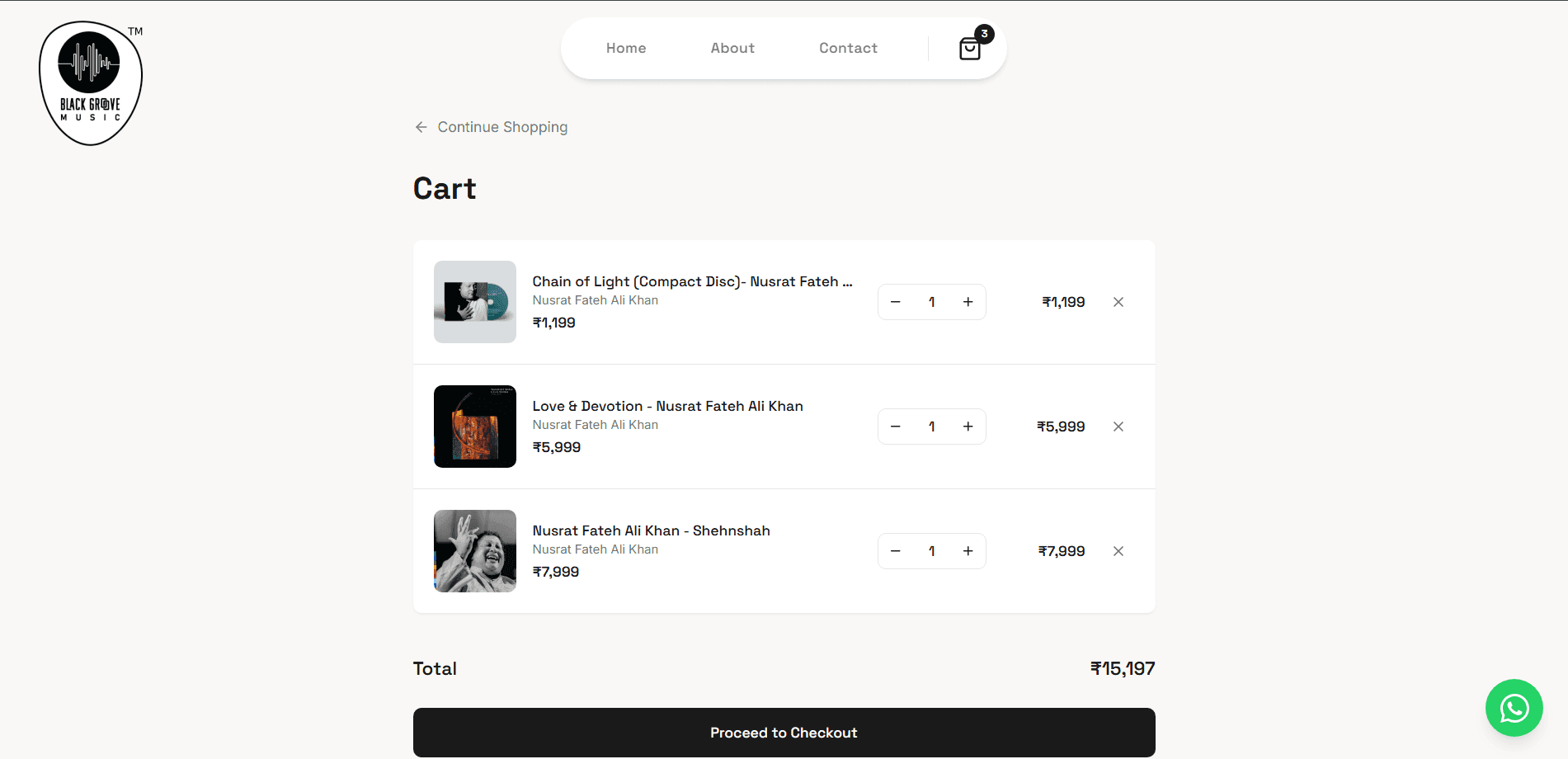1568x759 pixels.
Task: Open Love & Devotion product title
Action: click(x=667, y=406)
